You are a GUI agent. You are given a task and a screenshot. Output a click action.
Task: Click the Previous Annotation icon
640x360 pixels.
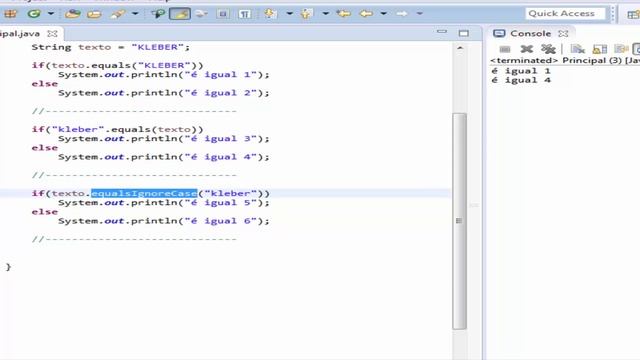pos(307,14)
